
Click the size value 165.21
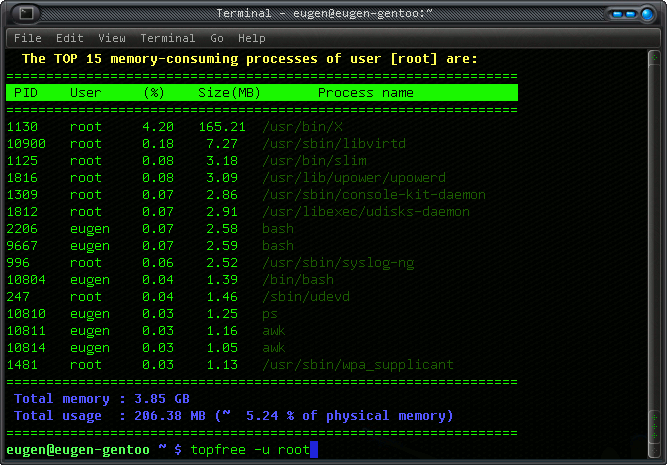click(x=222, y=127)
